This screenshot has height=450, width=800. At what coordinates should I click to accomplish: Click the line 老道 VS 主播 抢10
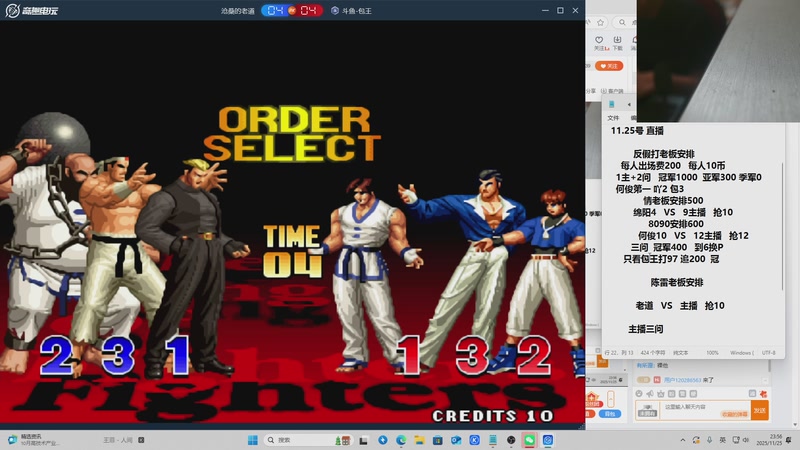click(x=680, y=306)
